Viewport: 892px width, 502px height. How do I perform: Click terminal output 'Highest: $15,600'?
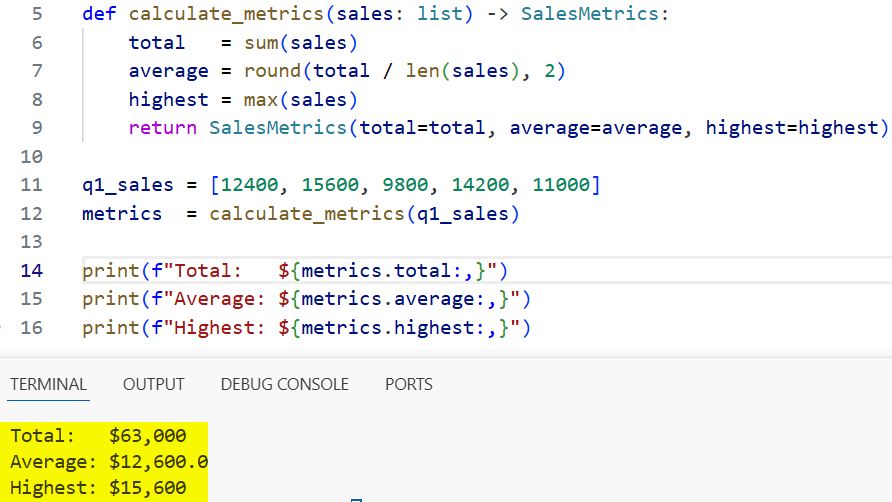[98, 488]
